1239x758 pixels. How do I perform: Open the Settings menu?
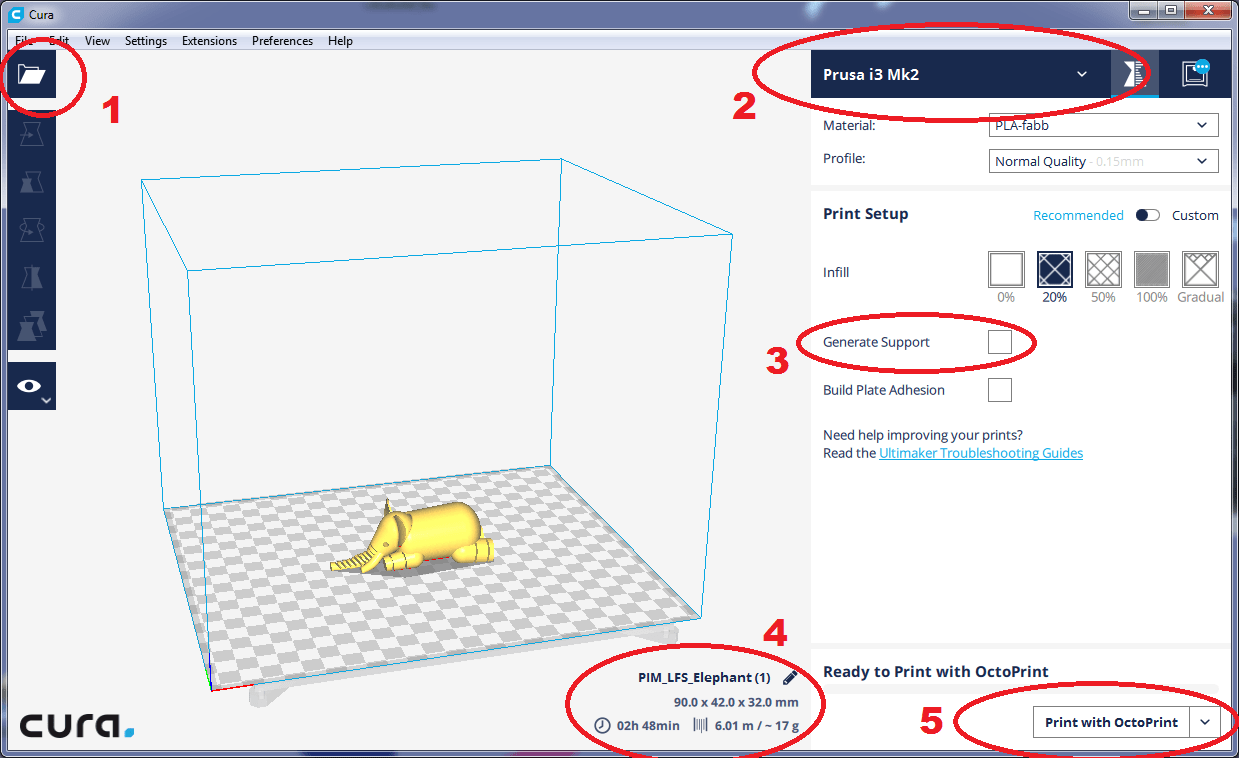coord(146,41)
